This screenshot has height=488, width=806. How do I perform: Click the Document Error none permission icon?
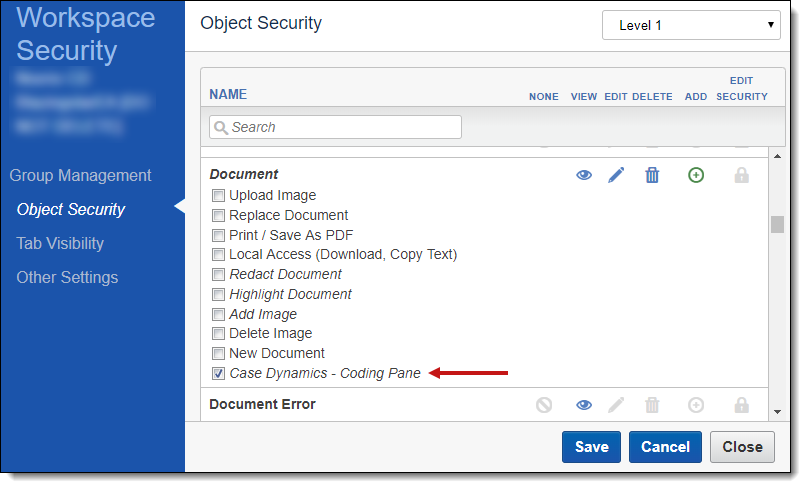[x=544, y=405]
